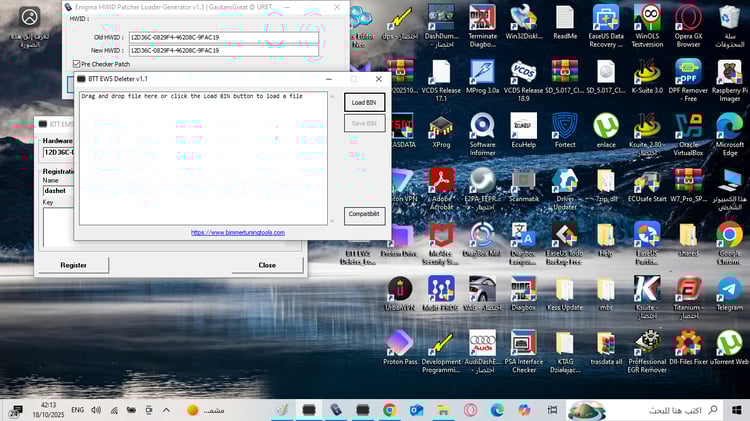The image size is (750, 421).
Task: Click the Register button
Action: 73,265
